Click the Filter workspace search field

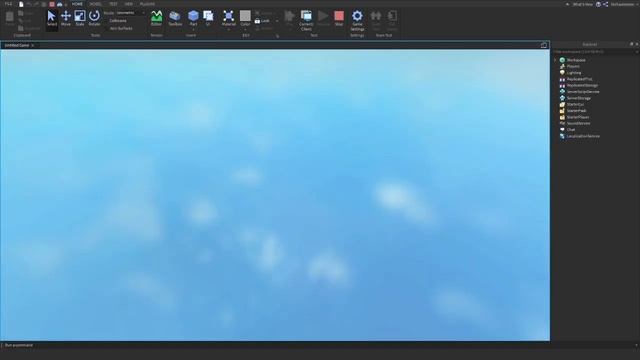[x=593, y=52]
